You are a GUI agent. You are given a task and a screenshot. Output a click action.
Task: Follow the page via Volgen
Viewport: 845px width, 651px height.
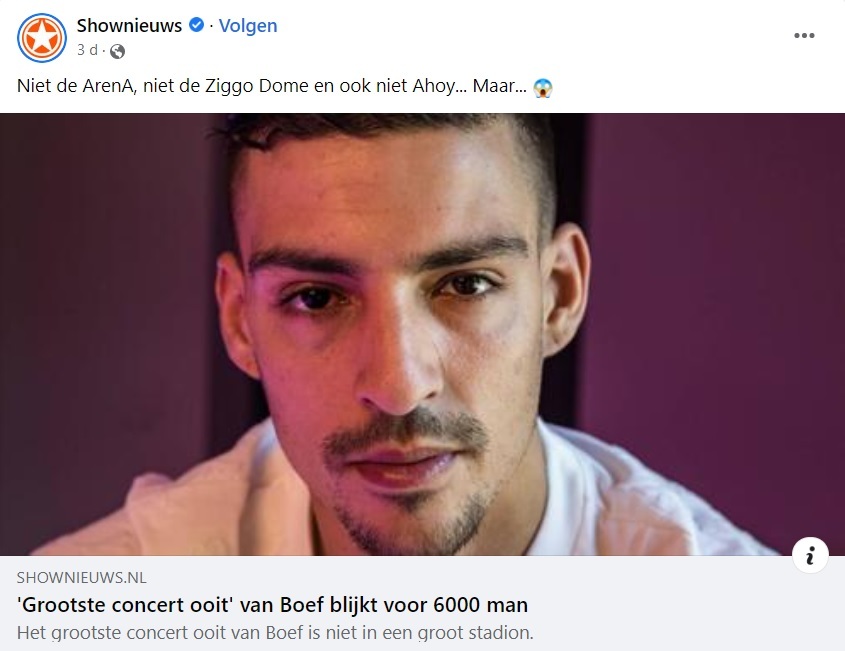248,25
